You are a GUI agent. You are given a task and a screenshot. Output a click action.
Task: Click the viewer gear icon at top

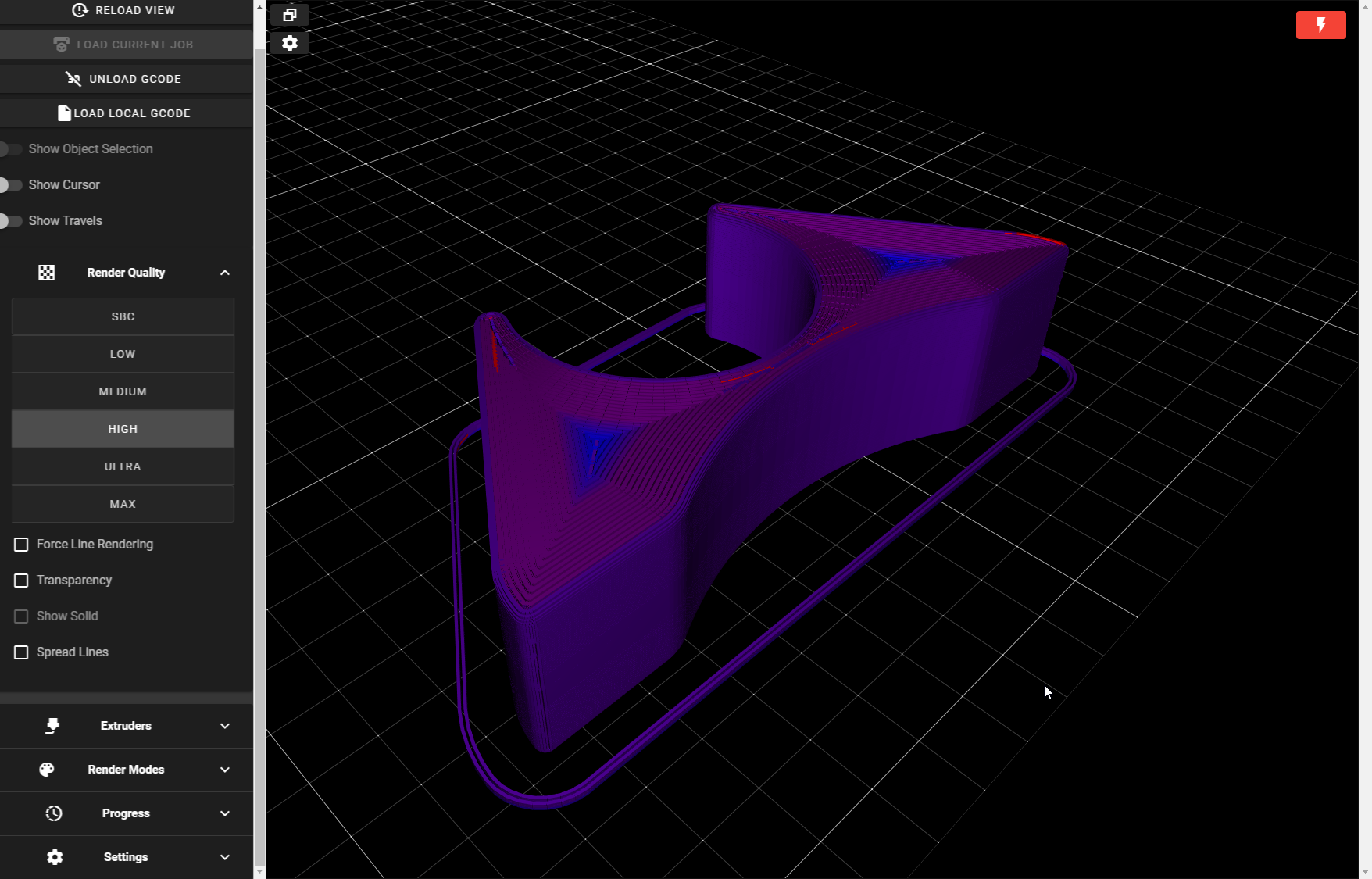(290, 43)
